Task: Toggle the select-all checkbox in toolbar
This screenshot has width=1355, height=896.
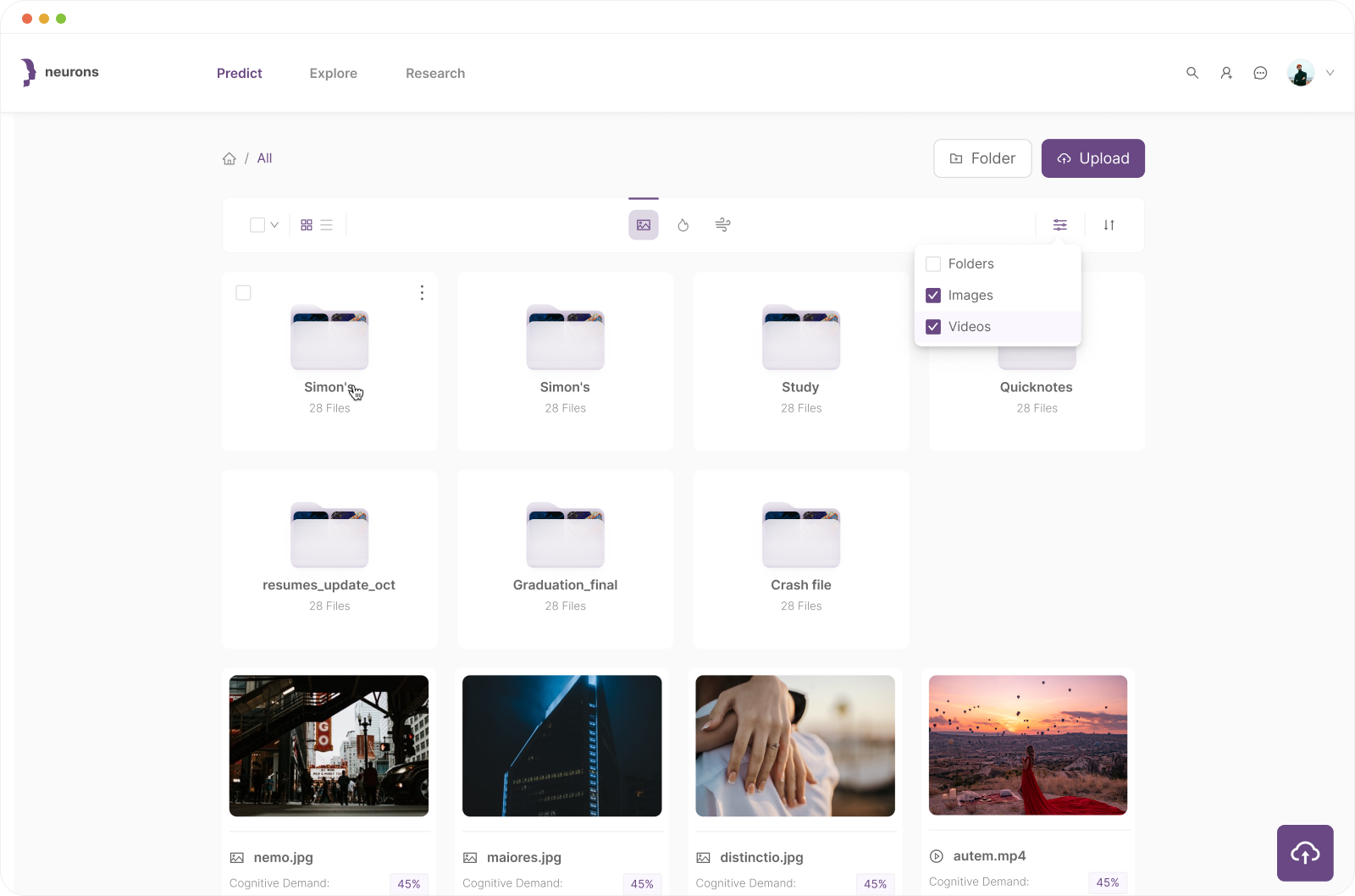Action: 257,225
